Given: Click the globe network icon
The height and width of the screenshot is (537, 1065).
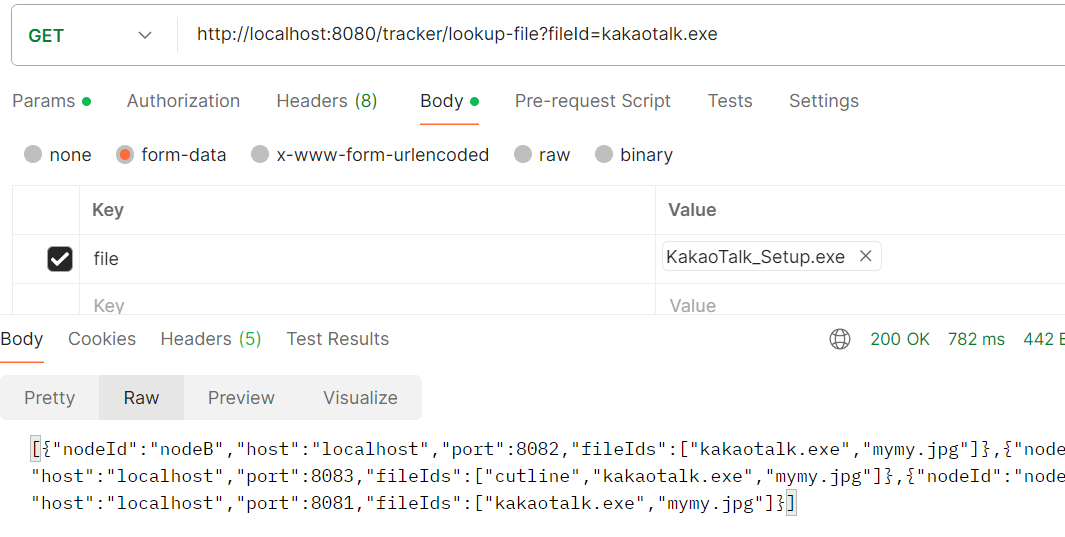Looking at the screenshot, I should pyautogui.click(x=840, y=339).
